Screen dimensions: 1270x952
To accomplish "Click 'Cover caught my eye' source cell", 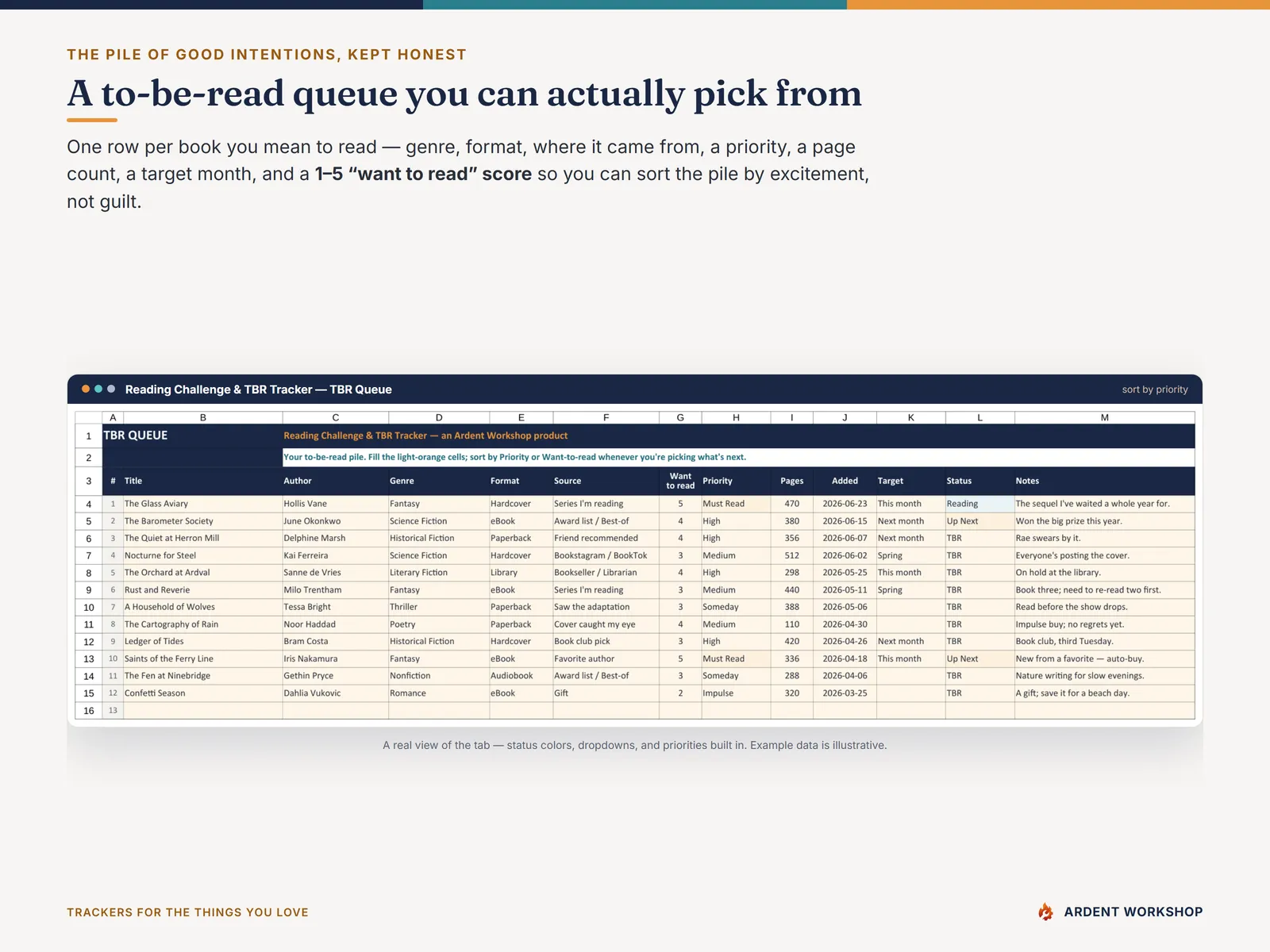I will point(606,624).
